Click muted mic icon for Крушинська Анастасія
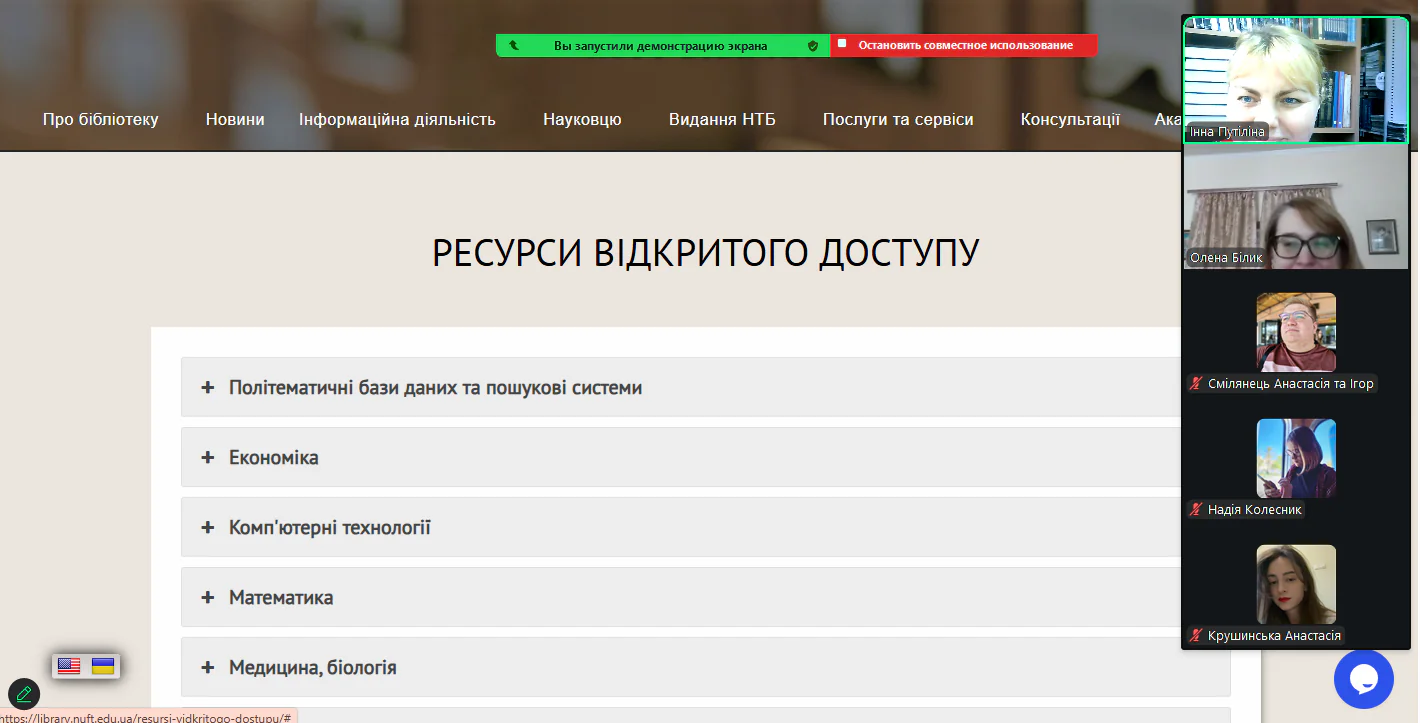The width and height of the screenshot is (1420, 723). (1195, 636)
